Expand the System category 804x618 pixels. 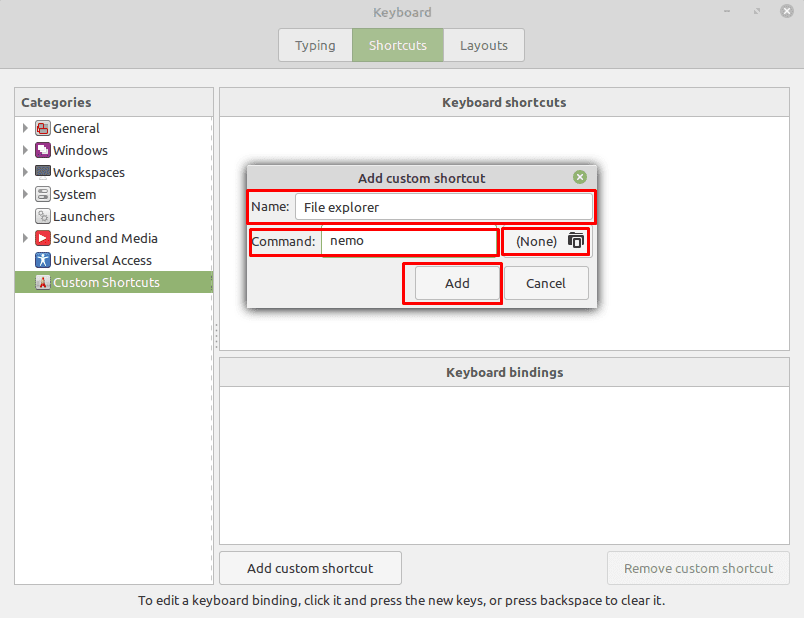pyautogui.click(x=25, y=194)
